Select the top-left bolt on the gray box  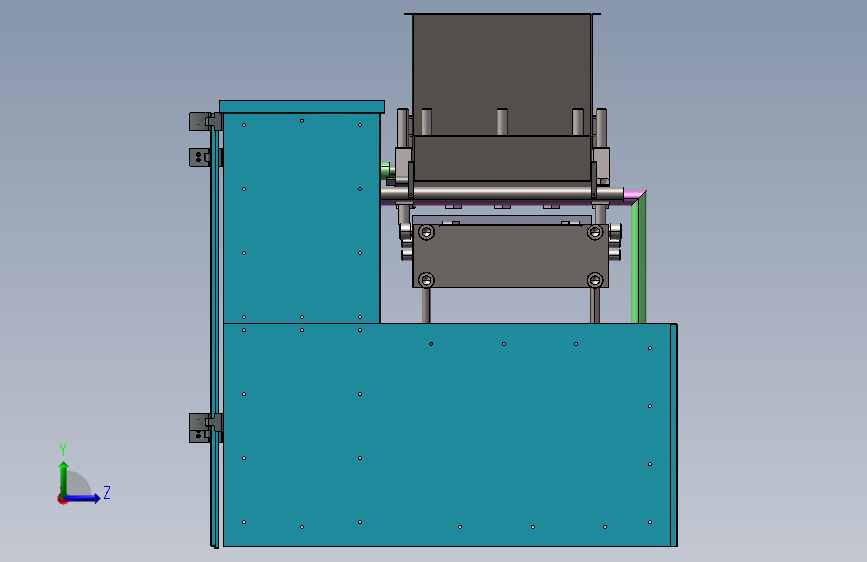click(x=426, y=232)
